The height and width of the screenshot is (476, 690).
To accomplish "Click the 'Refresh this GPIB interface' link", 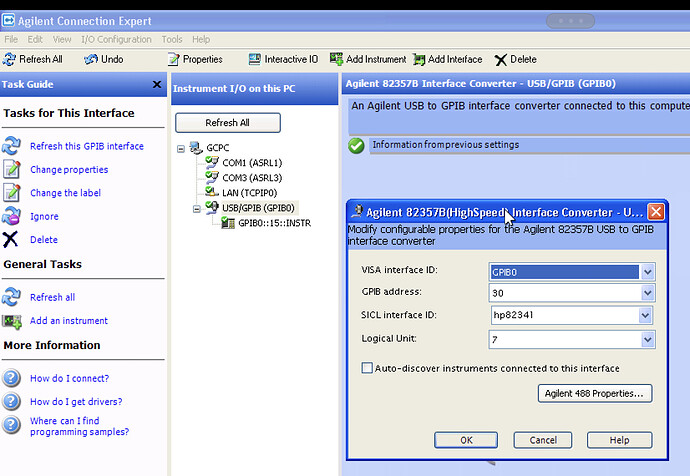I will [x=87, y=146].
